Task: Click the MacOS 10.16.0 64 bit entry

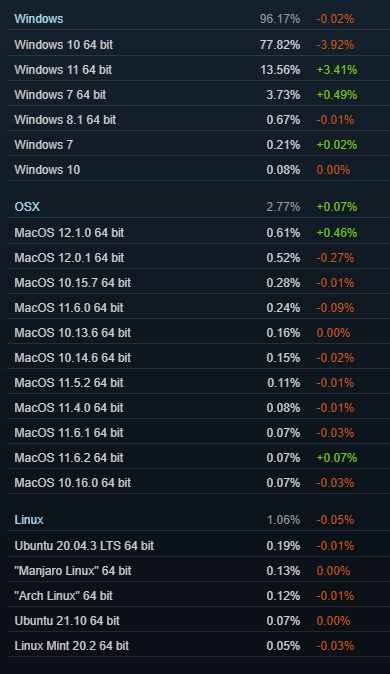Action: point(198,482)
